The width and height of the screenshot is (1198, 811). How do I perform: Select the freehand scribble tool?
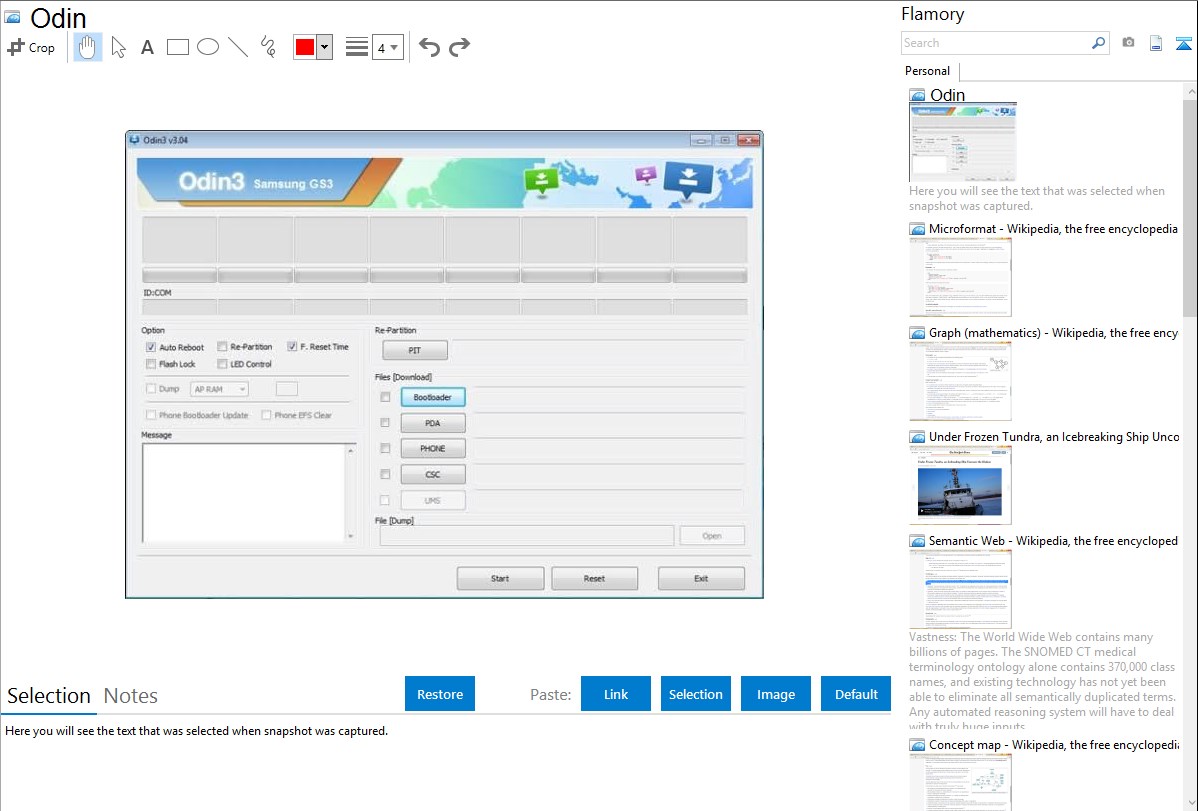tap(268, 47)
